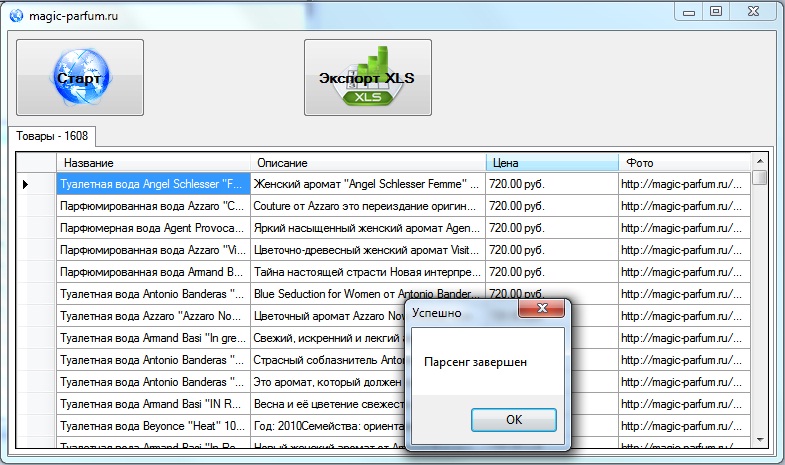Click the Экспорт XLS button

click(x=368, y=78)
